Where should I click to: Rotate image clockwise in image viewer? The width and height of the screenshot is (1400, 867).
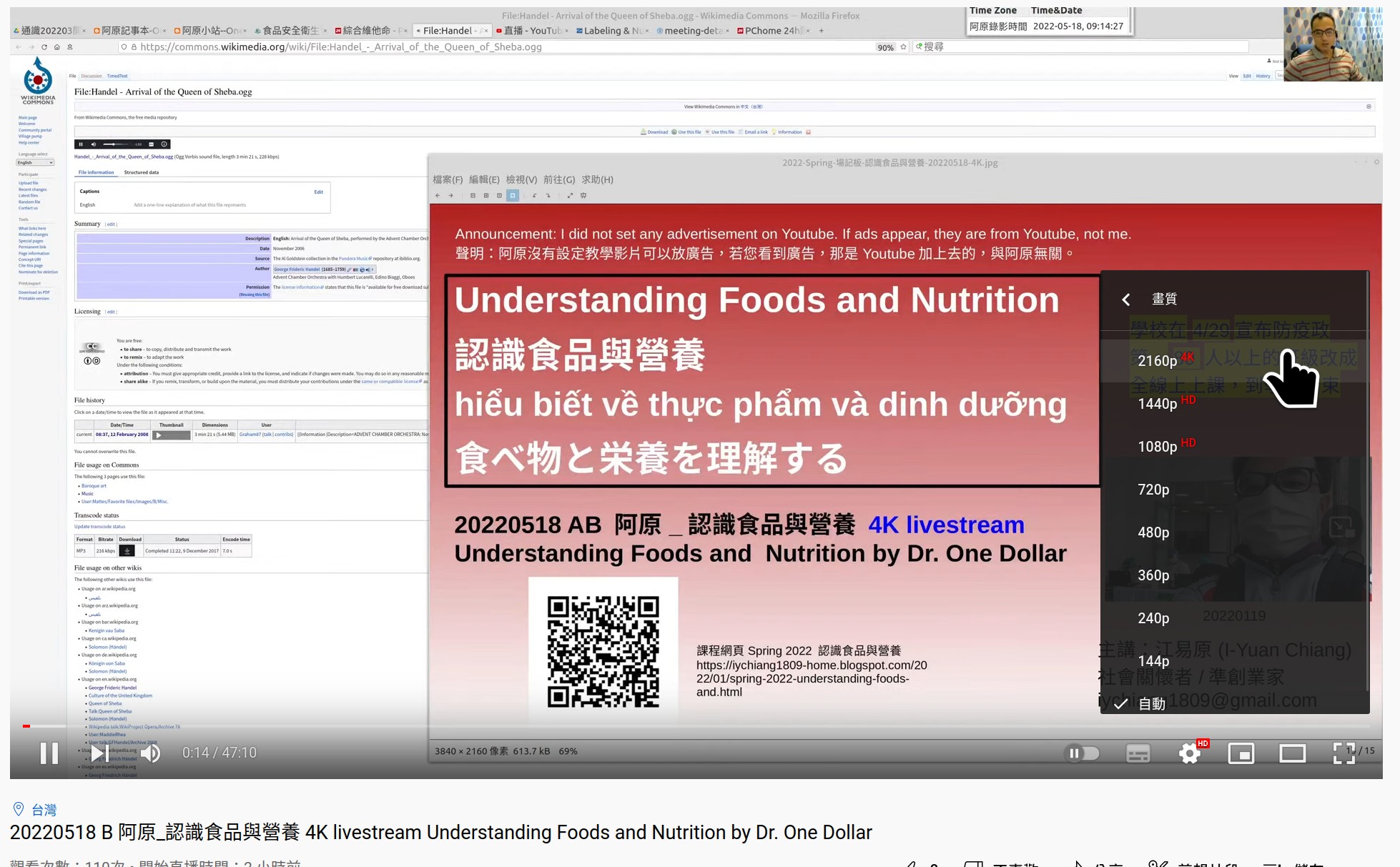(548, 195)
